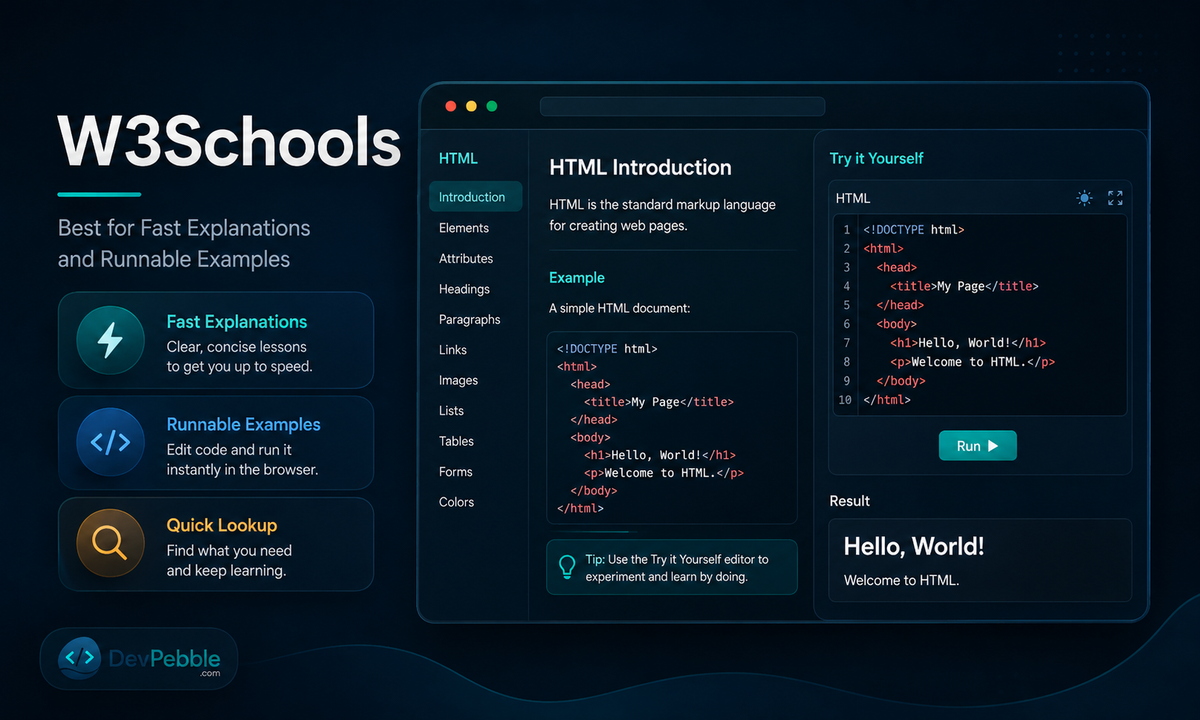
Task: Open the Attributes lesson in sidebar
Action: tap(466, 258)
